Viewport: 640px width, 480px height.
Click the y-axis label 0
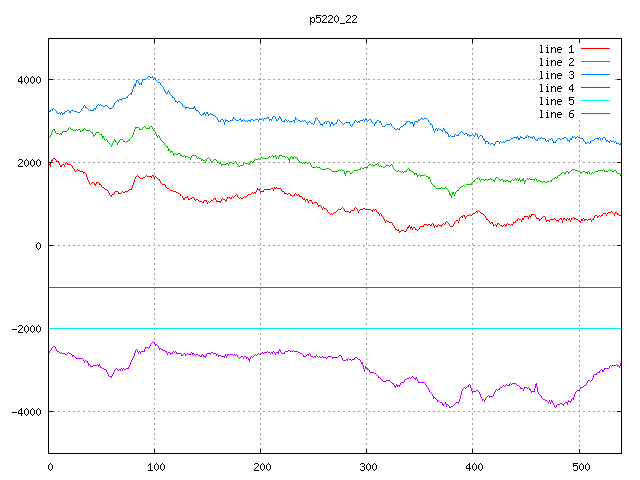[x=38, y=246]
